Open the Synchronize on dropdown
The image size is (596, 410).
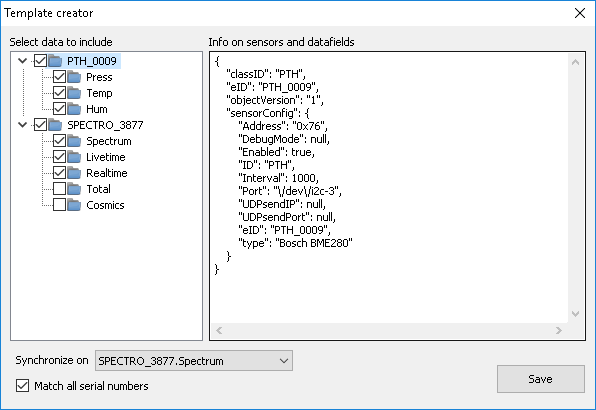coord(194,361)
